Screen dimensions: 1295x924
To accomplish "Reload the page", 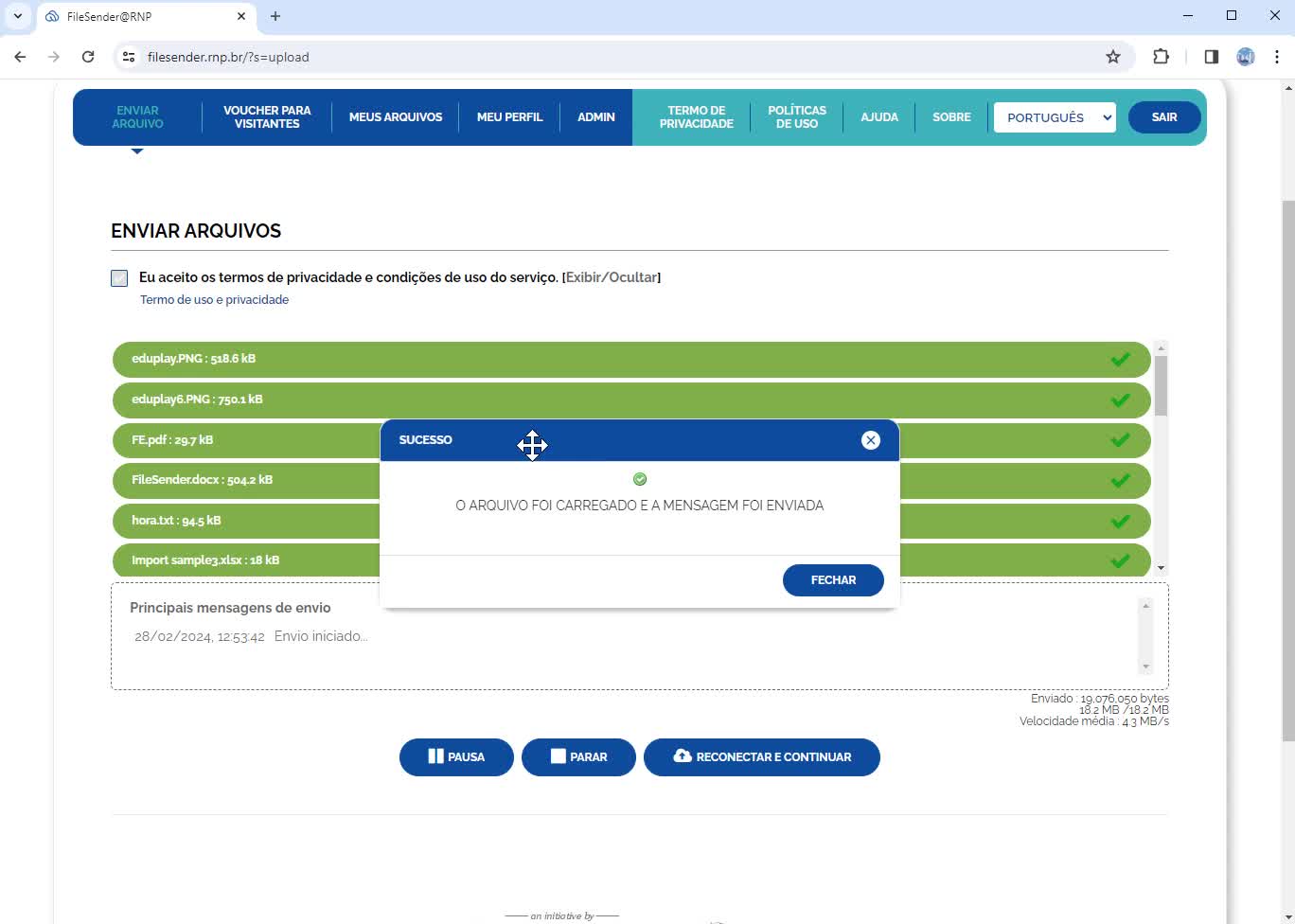I will (x=88, y=57).
